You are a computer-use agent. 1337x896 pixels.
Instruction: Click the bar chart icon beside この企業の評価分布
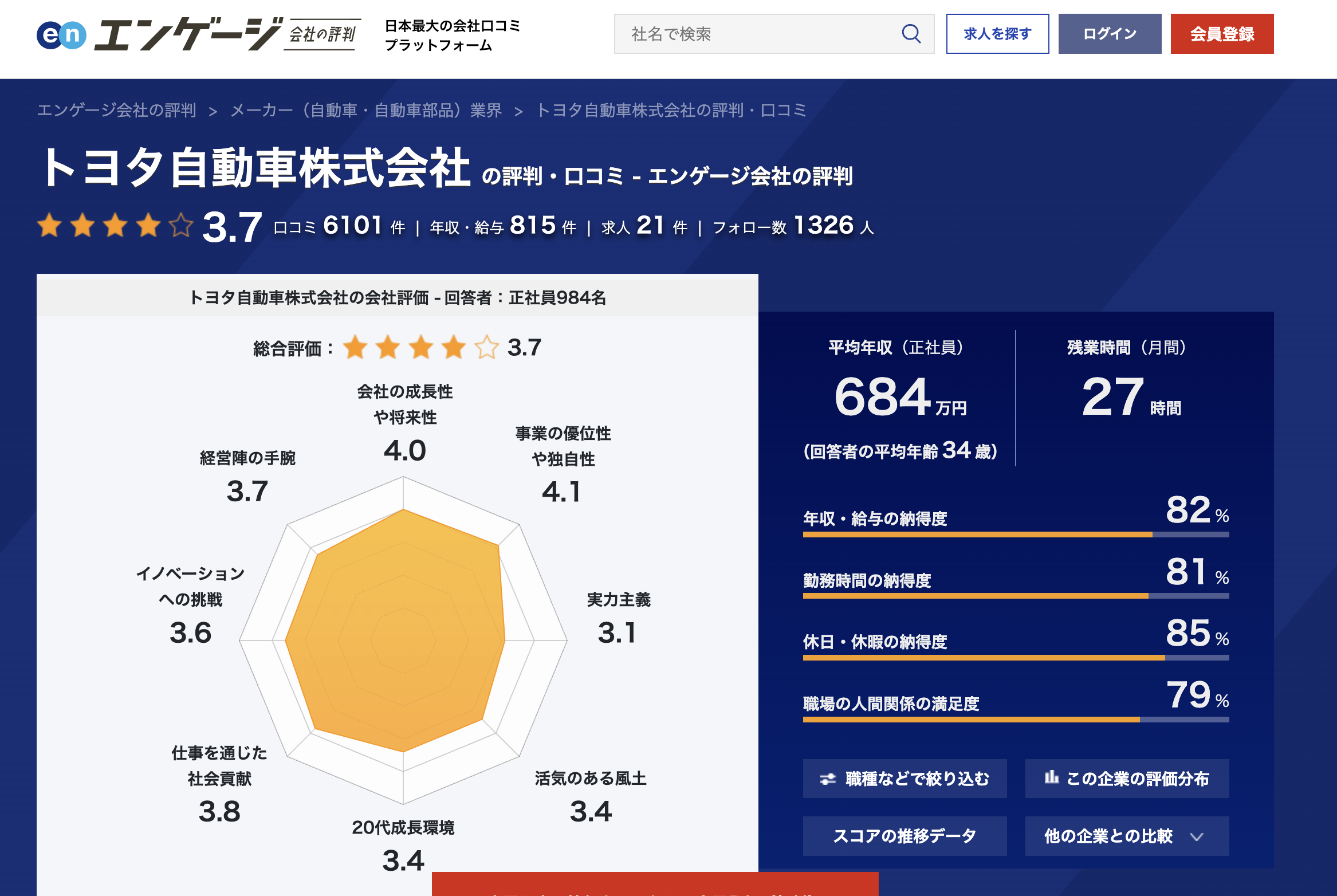tap(1051, 777)
